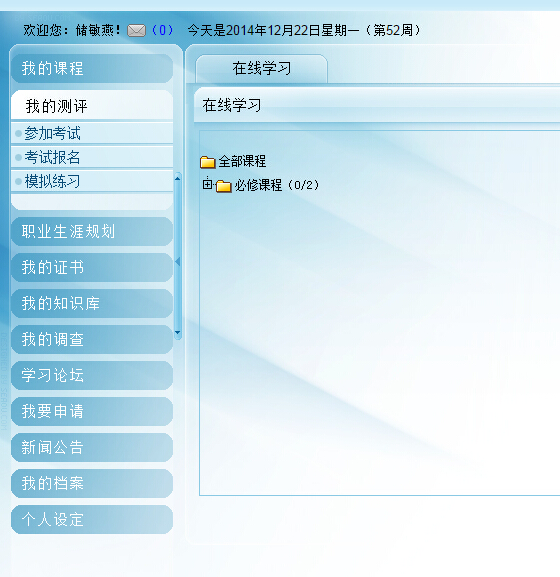Open 我的课程 menu section
The image size is (560, 577).
click(92, 68)
